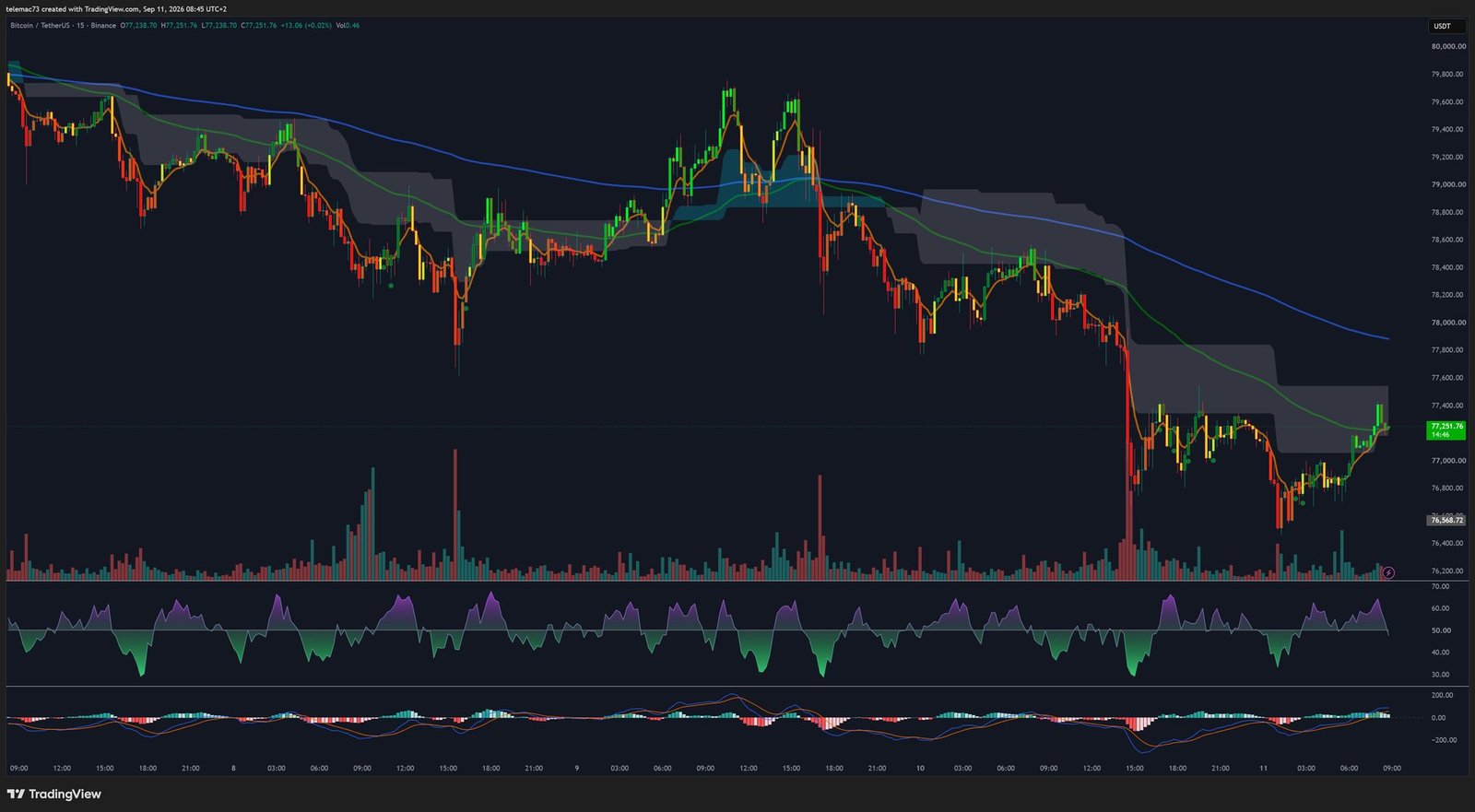
Task: Click the 79,600.00 price axis label
Action: pyautogui.click(x=1448, y=102)
